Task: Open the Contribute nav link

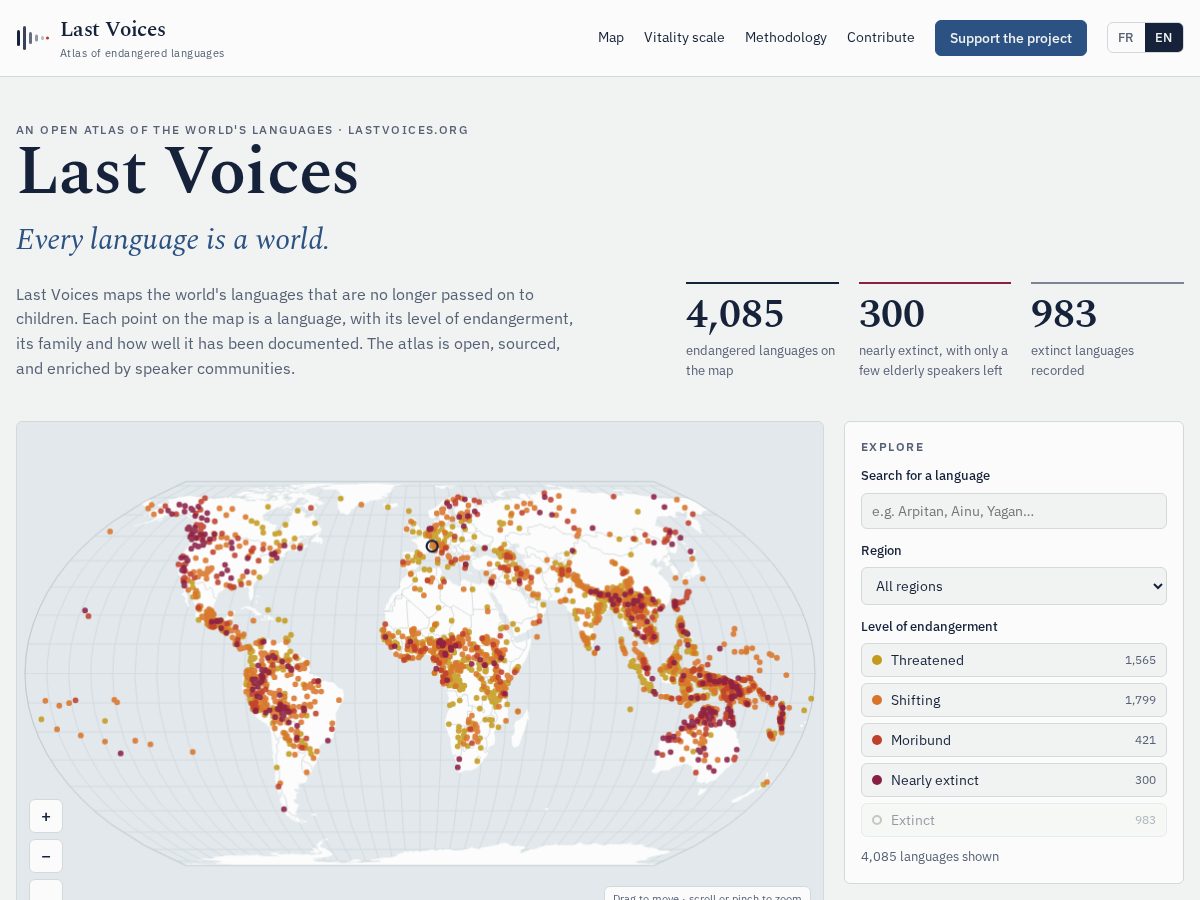Action: click(881, 38)
